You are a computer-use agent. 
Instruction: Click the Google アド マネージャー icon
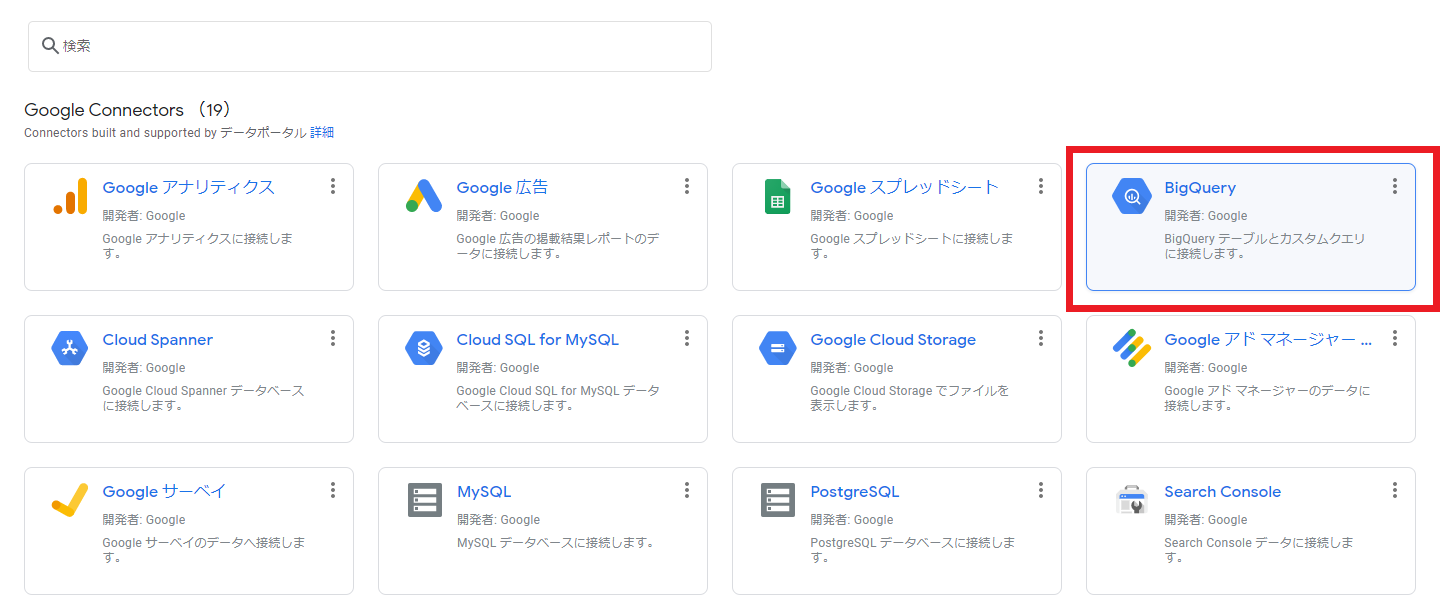tap(1132, 348)
